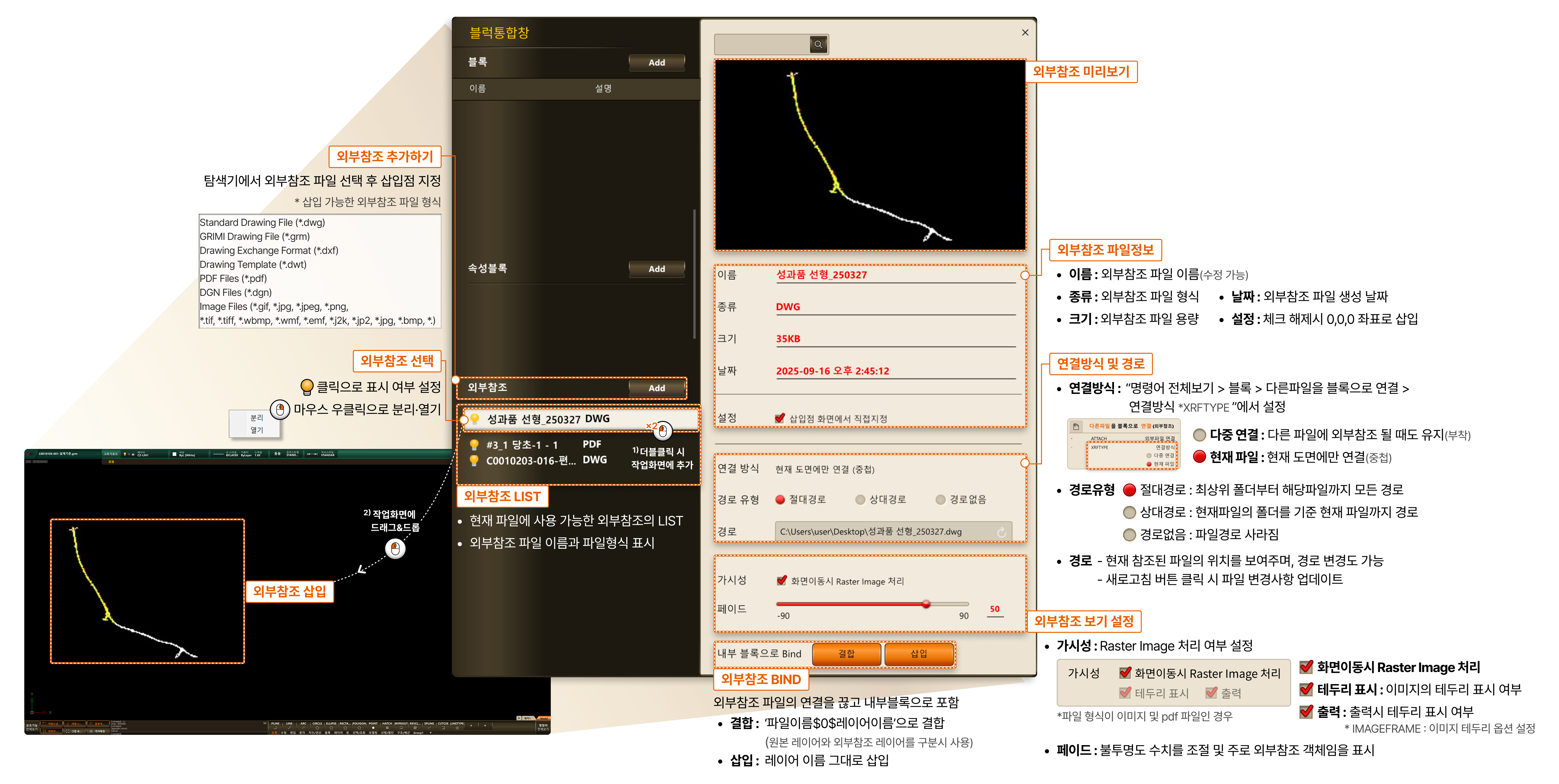The width and height of the screenshot is (1559, 784).
Task: Toggle lightbulb for 성과품 선형_250327 xref
Action: [475, 419]
